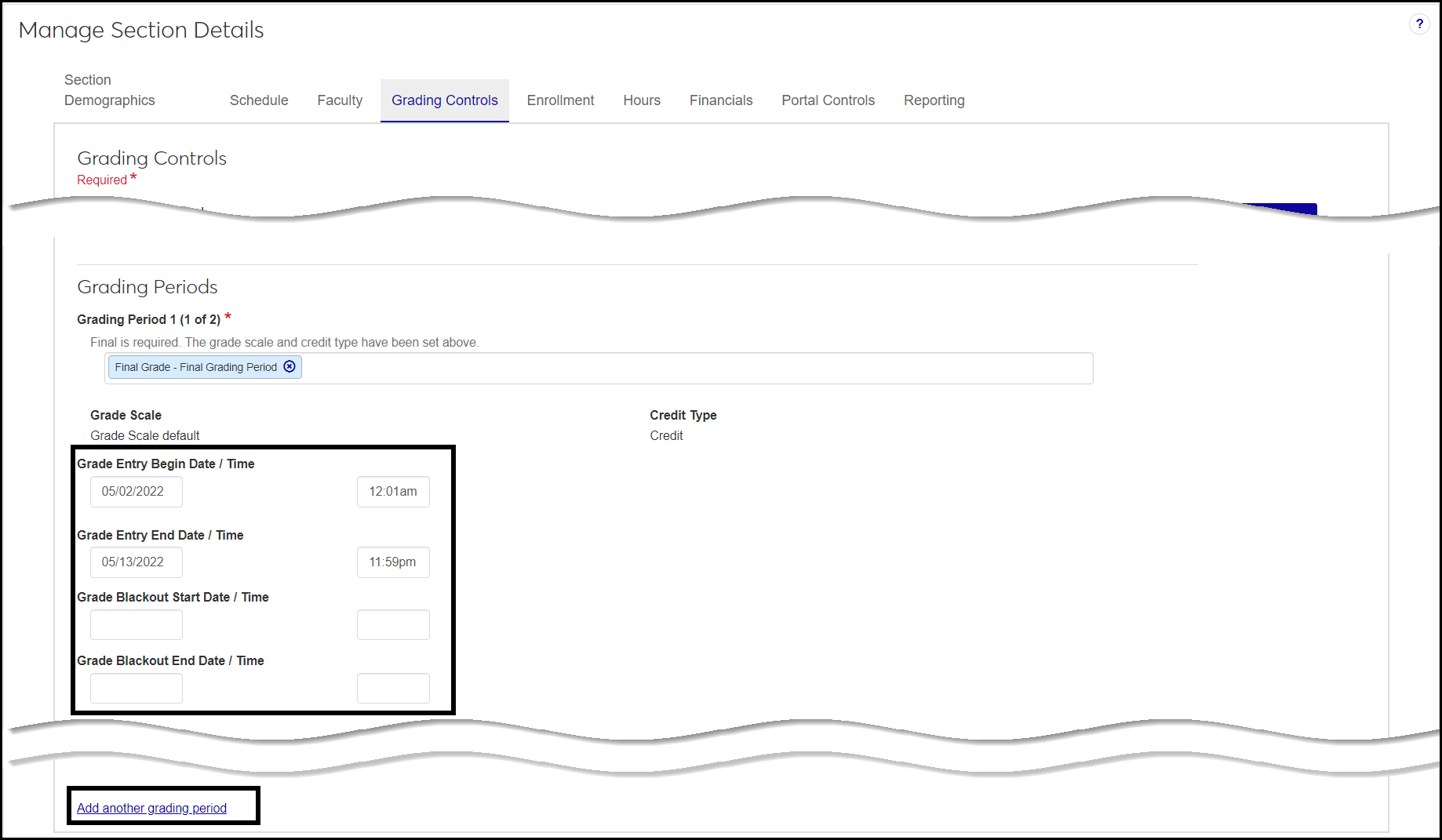The image size is (1442, 840).
Task: Click the Grade Blackout Start Time field
Action: [x=393, y=625]
